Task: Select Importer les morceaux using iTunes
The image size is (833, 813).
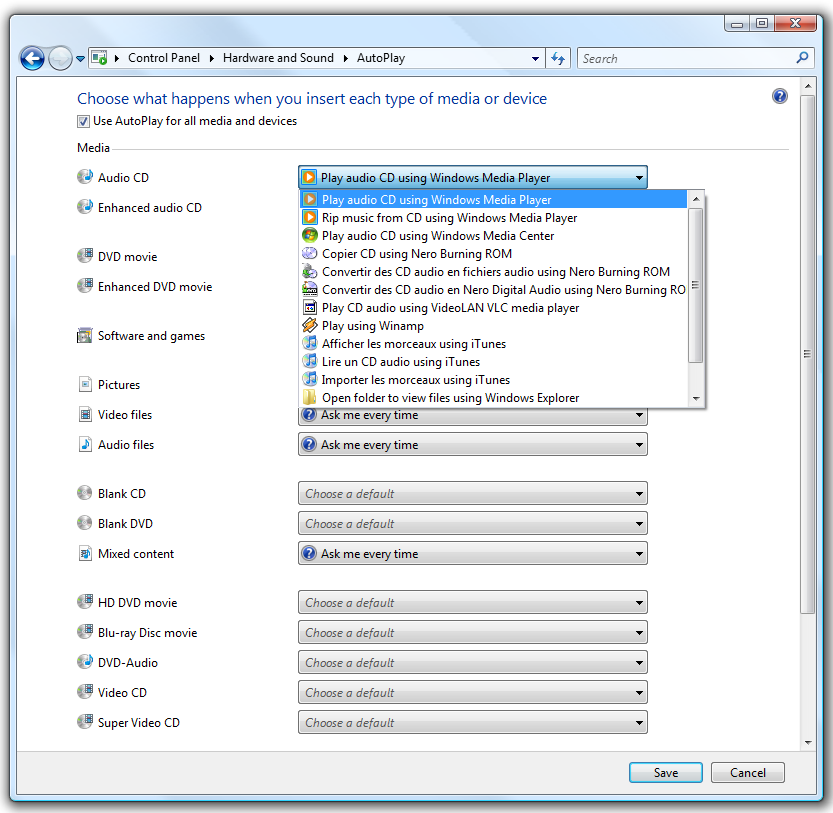Action: [x=494, y=380]
